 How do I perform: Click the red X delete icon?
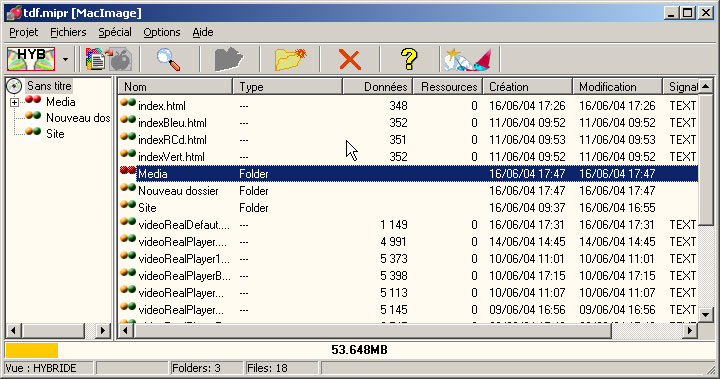point(349,60)
